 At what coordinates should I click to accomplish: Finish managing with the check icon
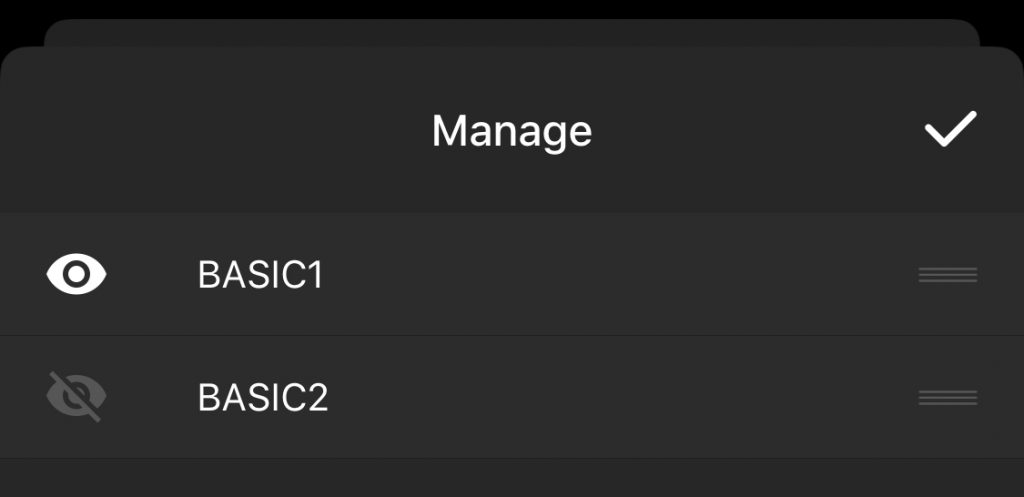[949, 130]
